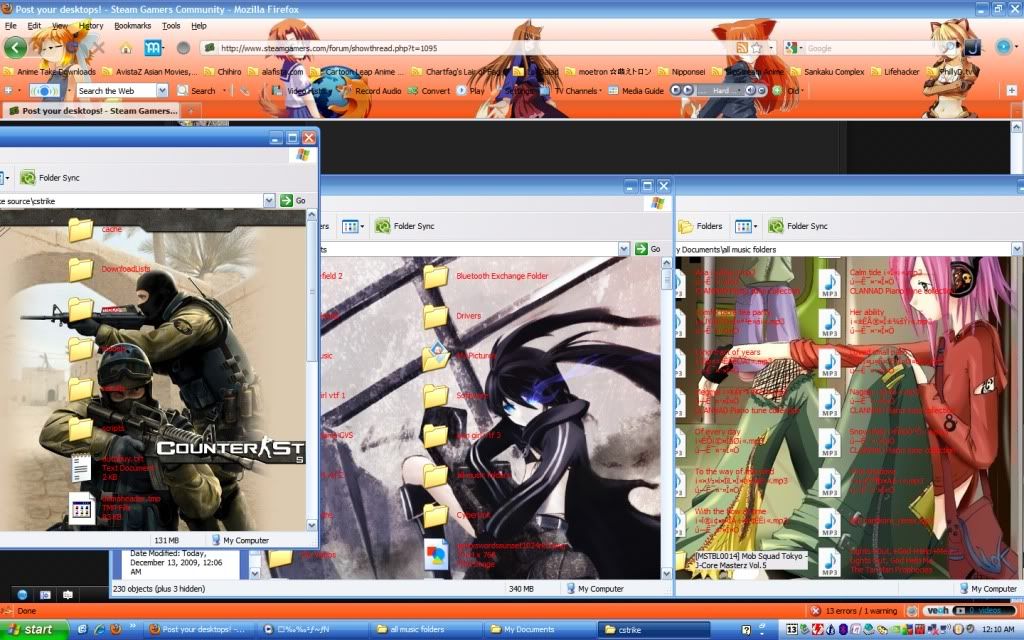The image size is (1024, 640).
Task: Click the Play button in Veoh toolbar
Action: tap(471, 91)
